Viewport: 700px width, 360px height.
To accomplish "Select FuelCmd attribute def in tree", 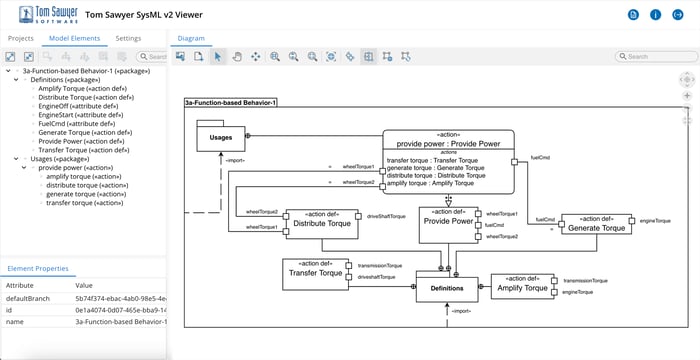I will click(77, 124).
